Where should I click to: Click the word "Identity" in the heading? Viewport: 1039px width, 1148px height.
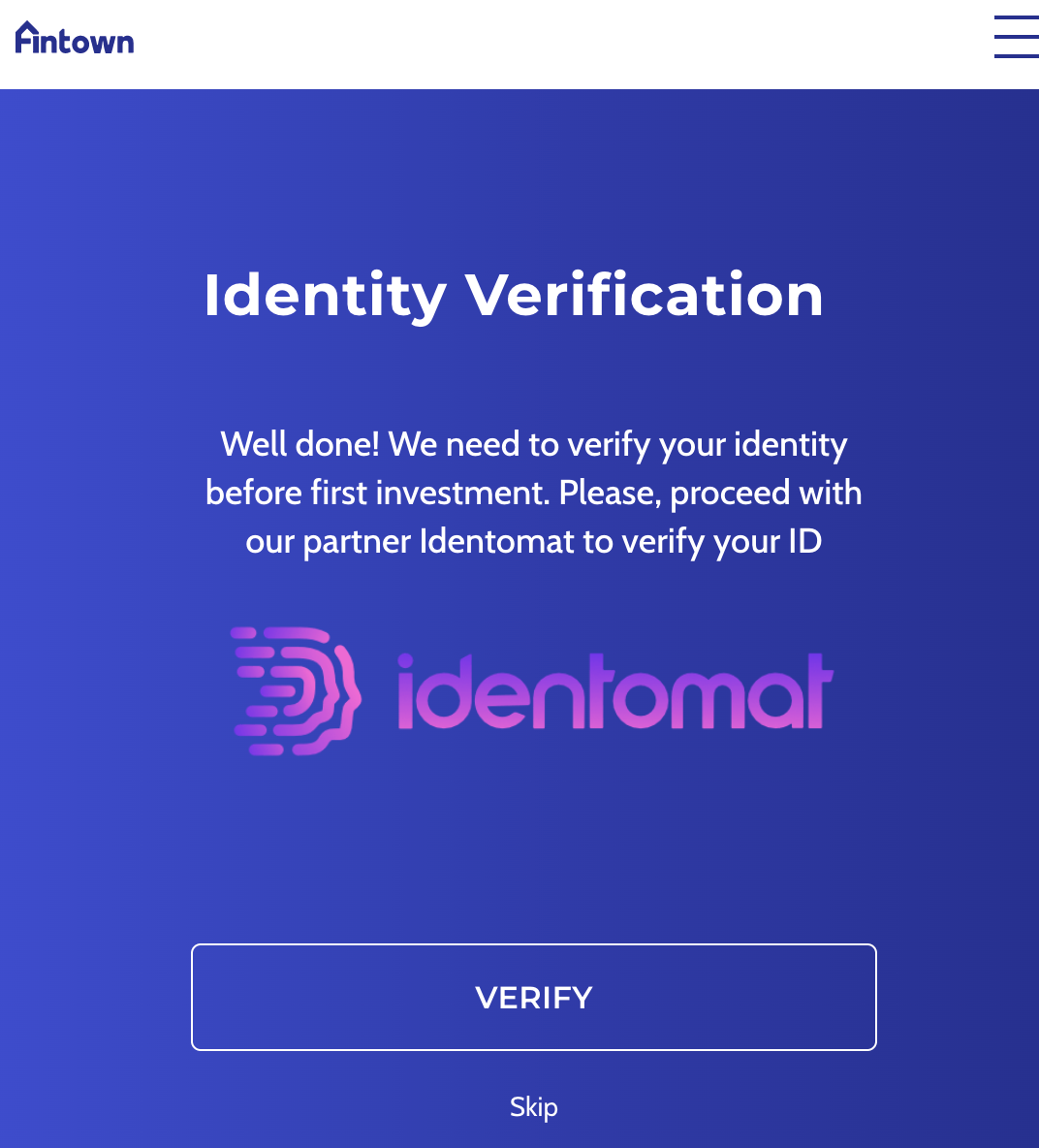coord(325,295)
